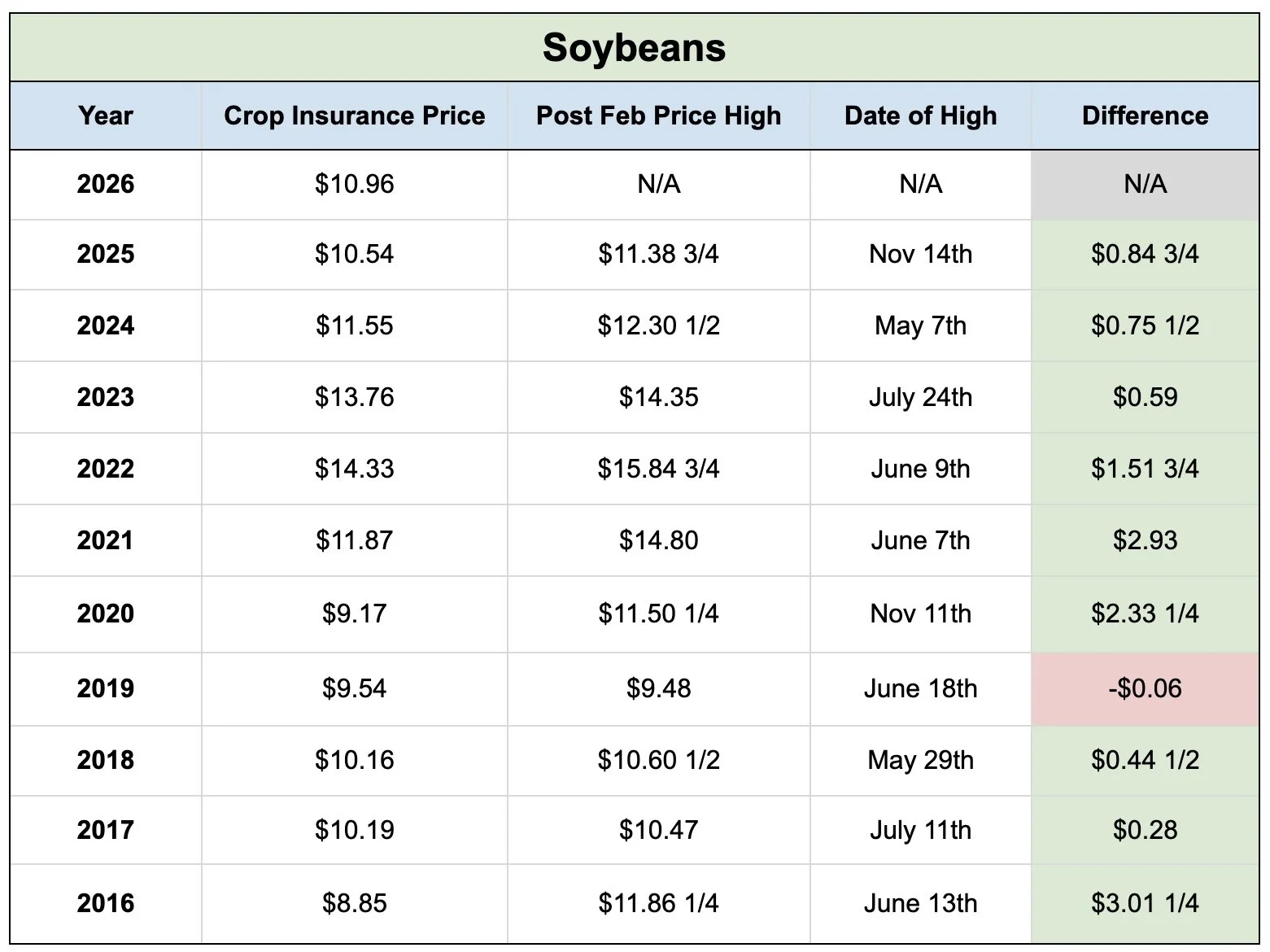Click the $0.84 3/4 difference cell
Screen dimensions: 1270x952
pyautogui.click(x=1145, y=254)
